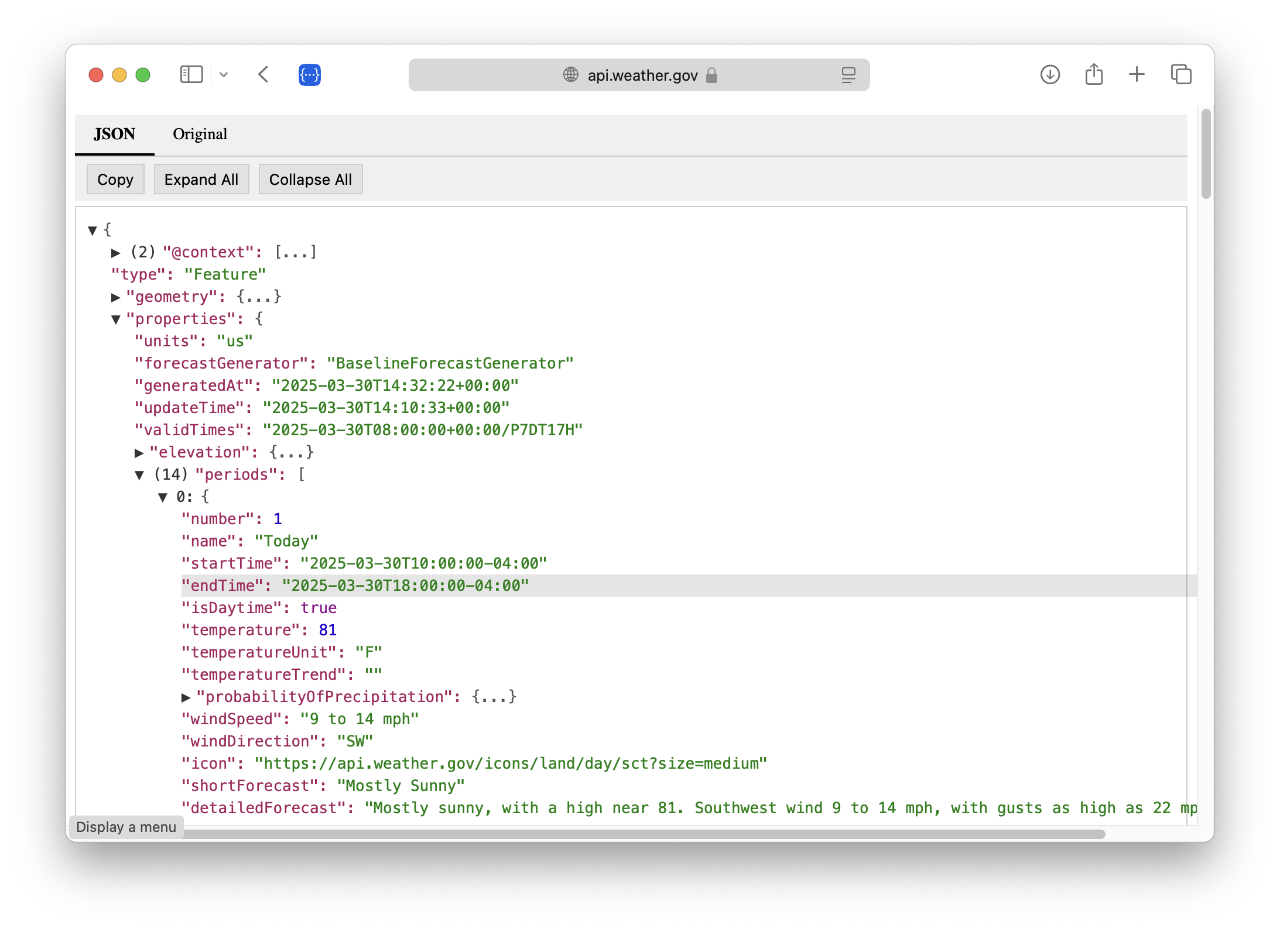
Task: Click the temperatureUnit "F" row
Action: 282,652
